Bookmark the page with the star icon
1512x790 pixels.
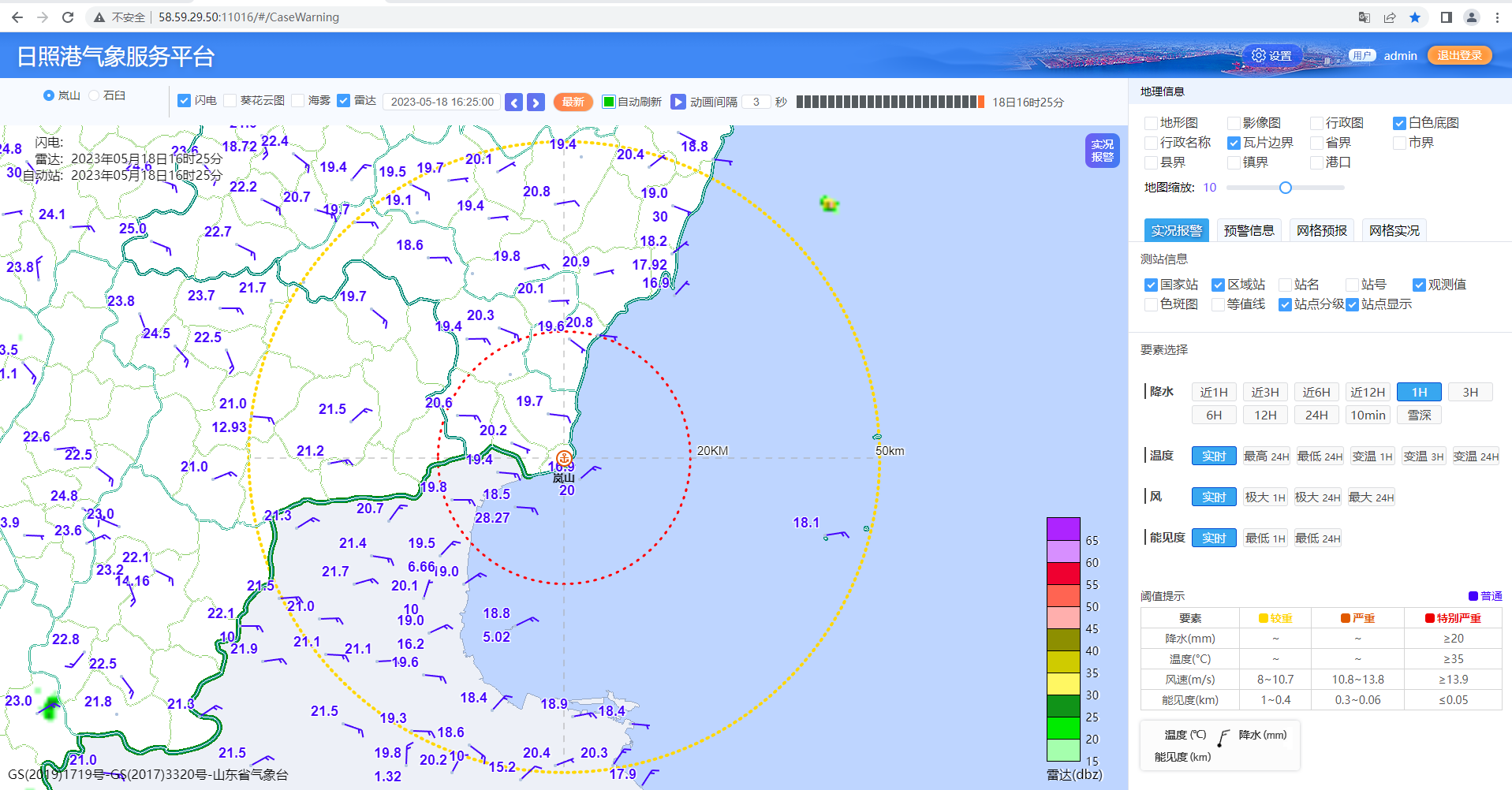tap(1415, 17)
